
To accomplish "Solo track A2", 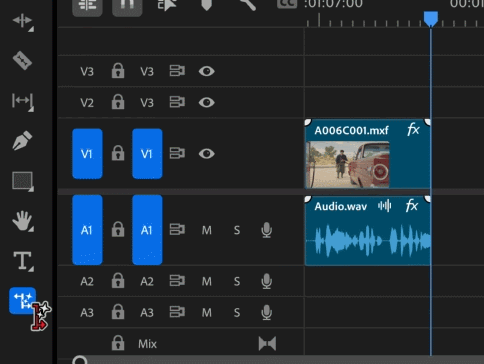I will tap(237, 281).
